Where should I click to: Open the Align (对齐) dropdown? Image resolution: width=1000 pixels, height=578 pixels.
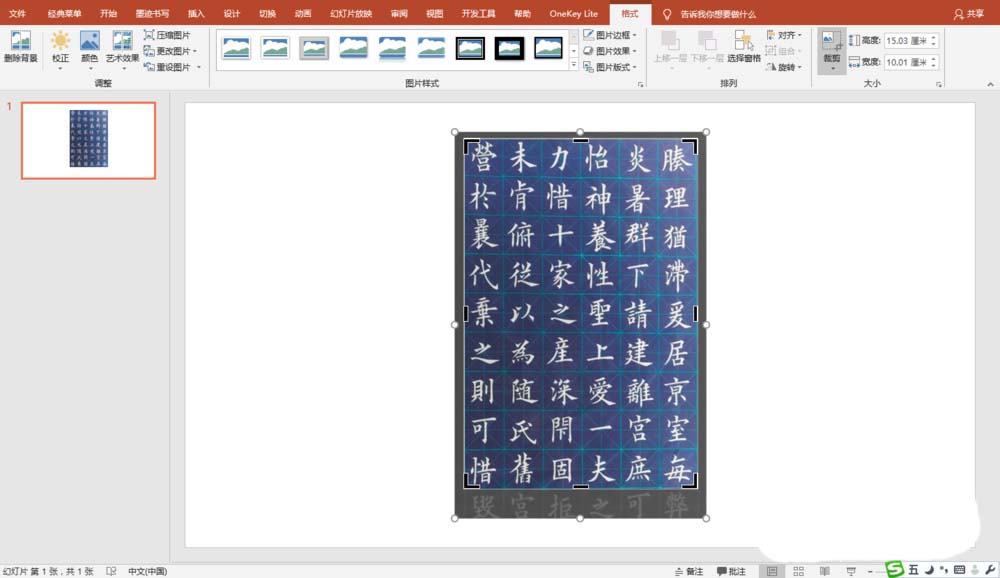(x=784, y=35)
